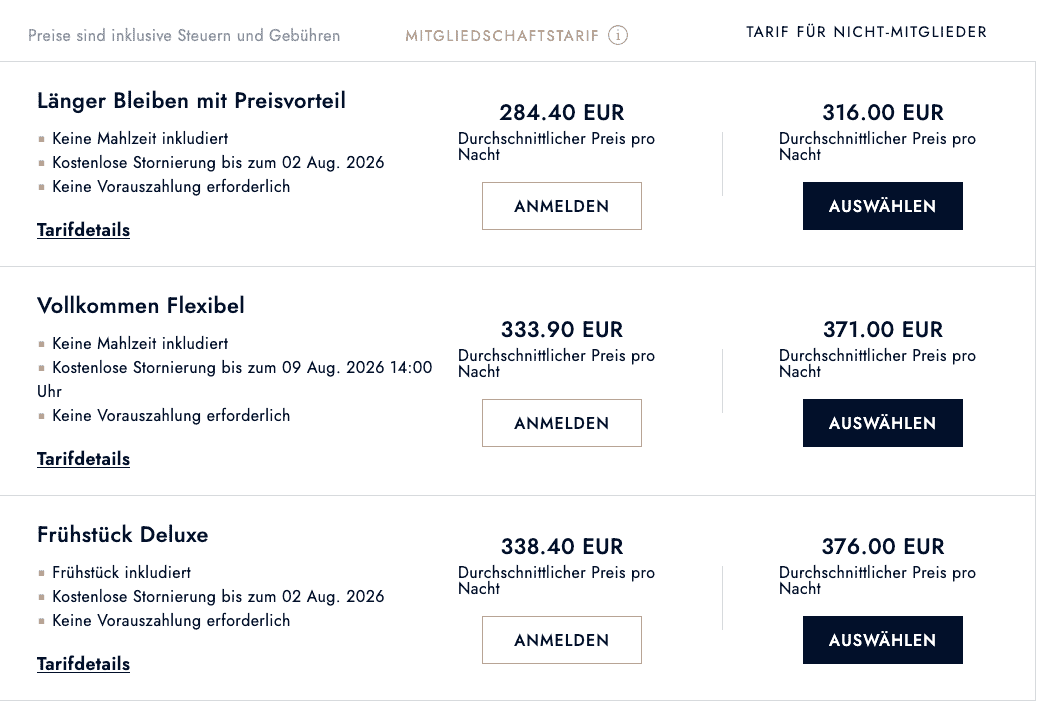Screen dimensions: 1062x726
Task: Select the 371.00 EUR non-member rate
Action: [883, 423]
